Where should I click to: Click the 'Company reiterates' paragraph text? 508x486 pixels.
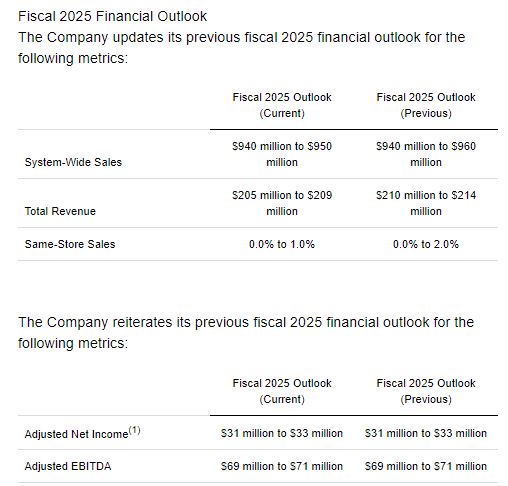tap(246, 332)
